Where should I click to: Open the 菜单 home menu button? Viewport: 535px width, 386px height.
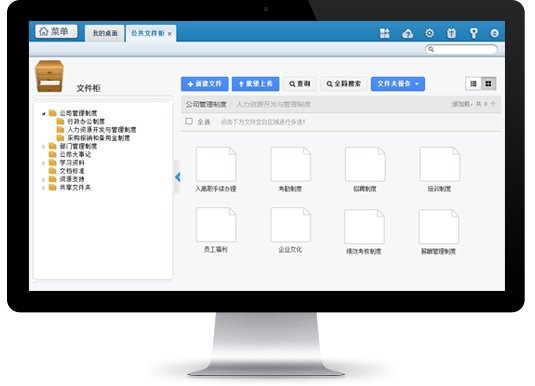[x=56, y=31]
